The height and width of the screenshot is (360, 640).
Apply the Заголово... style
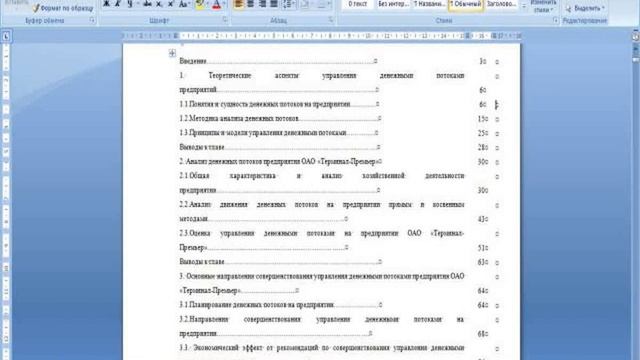point(502,4)
